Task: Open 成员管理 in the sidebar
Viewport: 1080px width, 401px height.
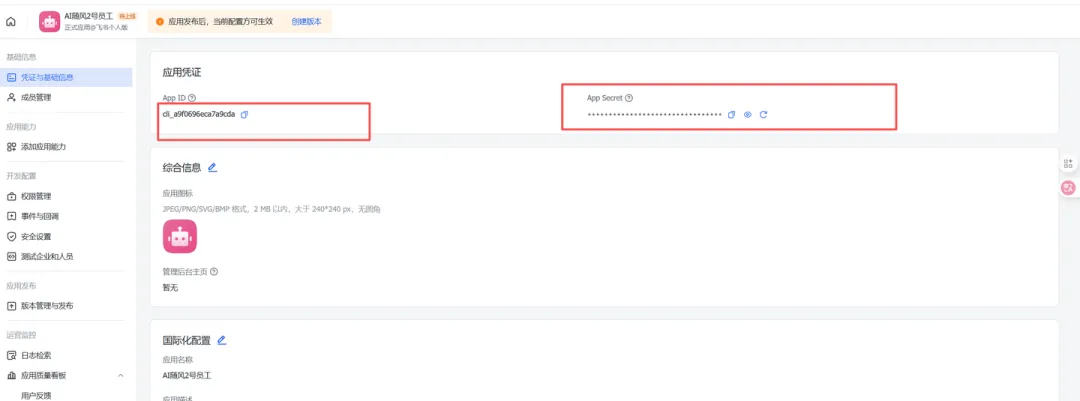Action: click(x=36, y=97)
